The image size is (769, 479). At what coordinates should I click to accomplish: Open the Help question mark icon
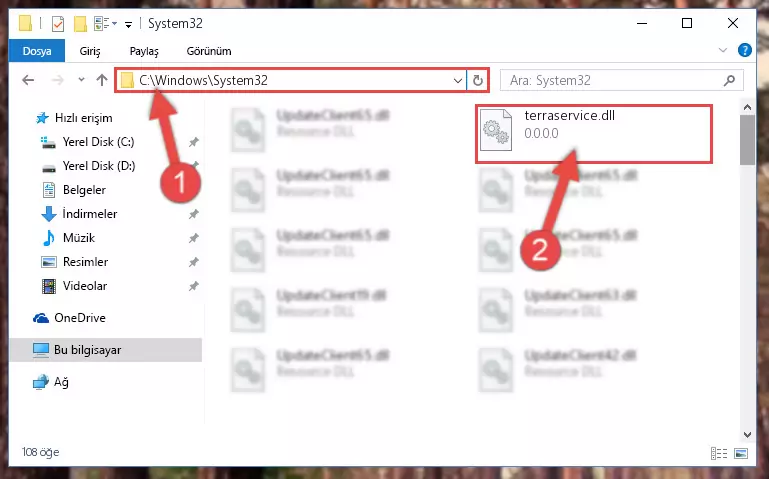pyautogui.click(x=744, y=50)
